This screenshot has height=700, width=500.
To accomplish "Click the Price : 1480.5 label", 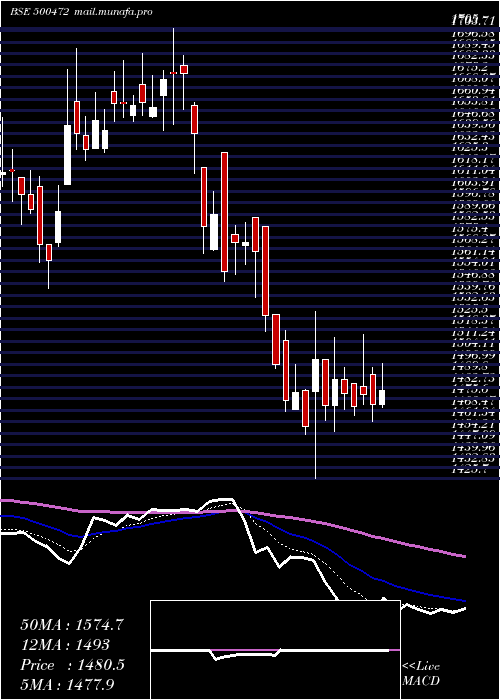I will [72, 665].
